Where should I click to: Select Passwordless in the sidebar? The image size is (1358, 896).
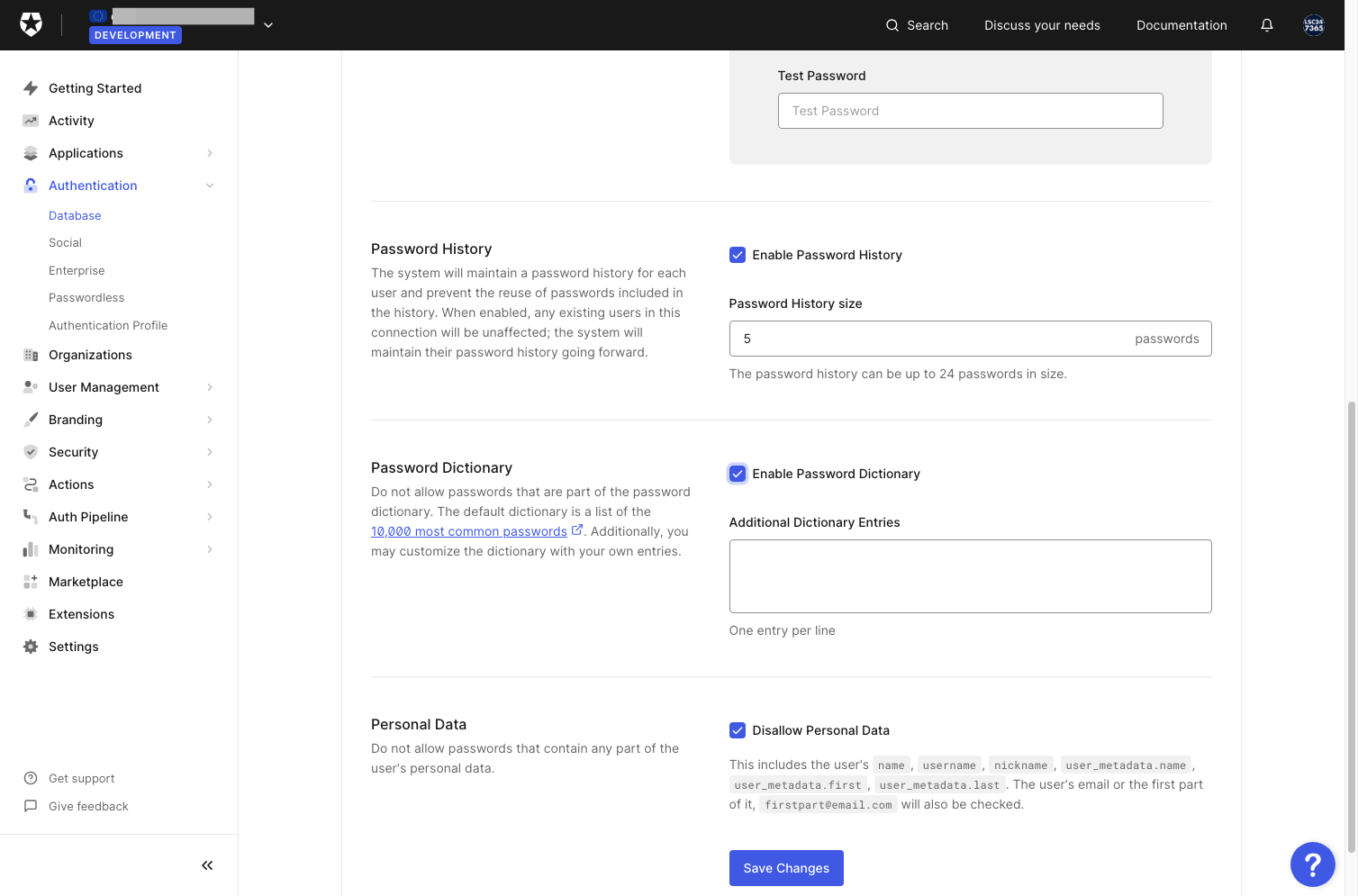(x=86, y=298)
